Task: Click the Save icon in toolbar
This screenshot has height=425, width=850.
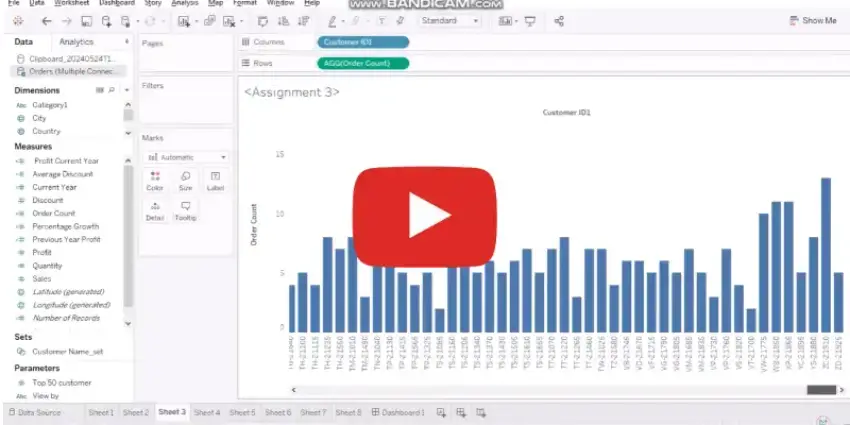Action: point(86,21)
